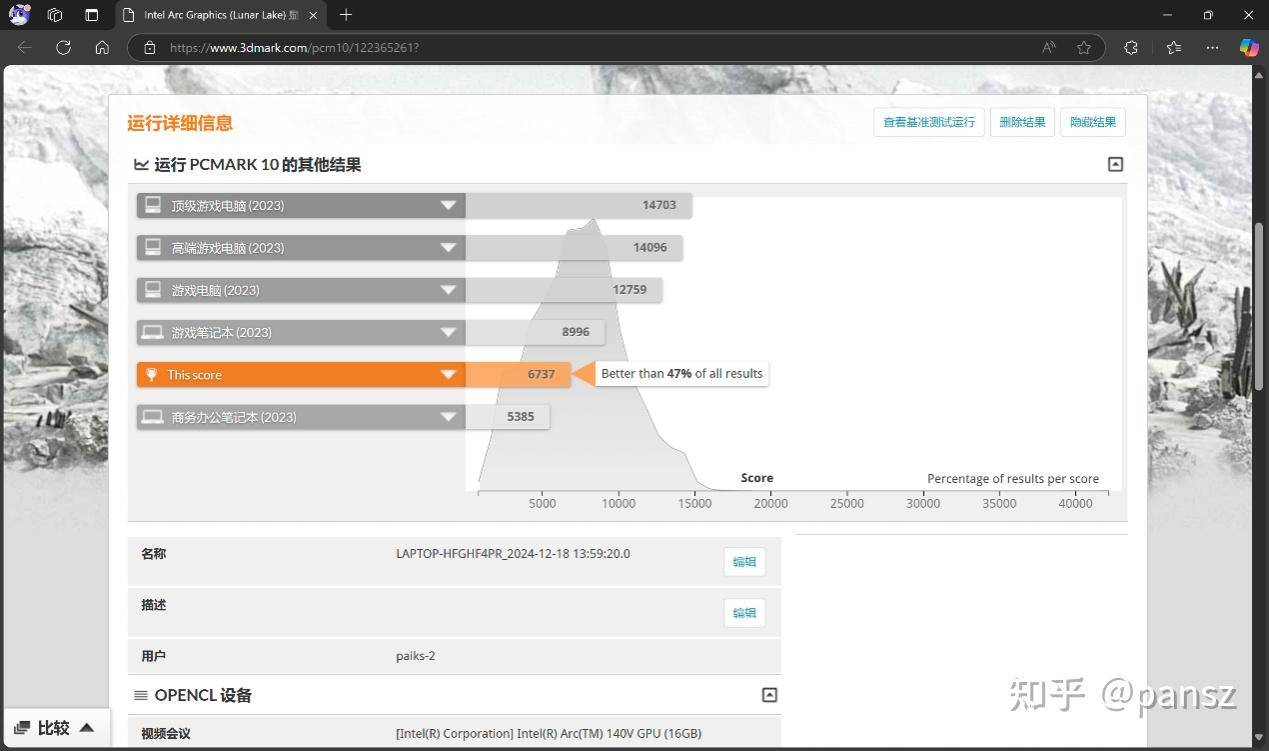The height and width of the screenshot is (751, 1269).
Task: Close the Intel Arc Graphics tab
Action: coord(313,15)
